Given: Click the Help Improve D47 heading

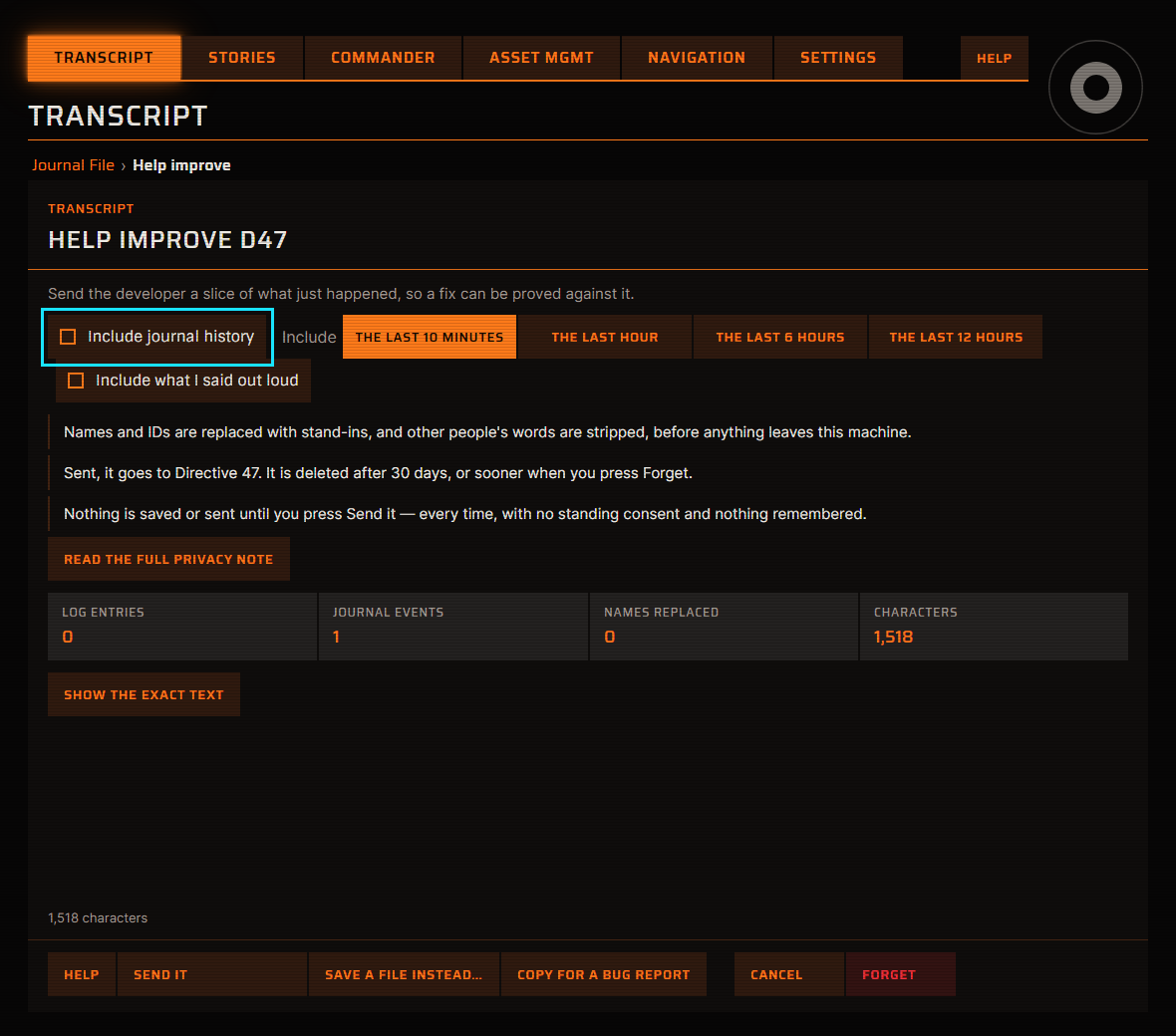Looking at the screenshot, I should click(167, 239).
